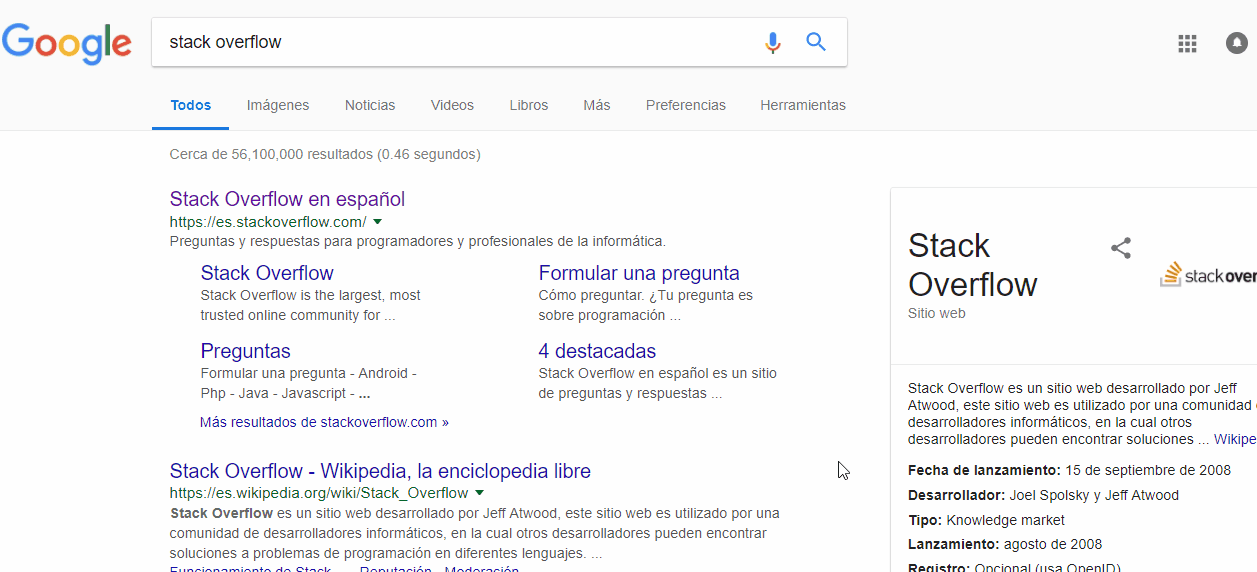Click the Wikipedia link in the knowledge panel
1257x572 pixels.
pyautogui.click(x=1235, y=439)
